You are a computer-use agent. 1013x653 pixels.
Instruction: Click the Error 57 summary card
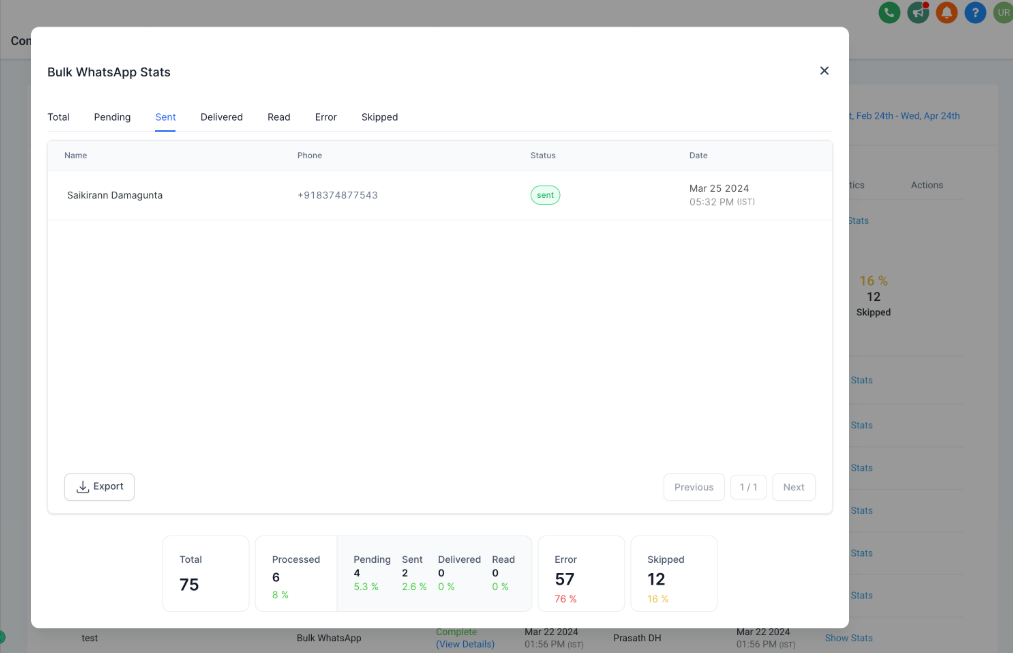tap(581, 574)
